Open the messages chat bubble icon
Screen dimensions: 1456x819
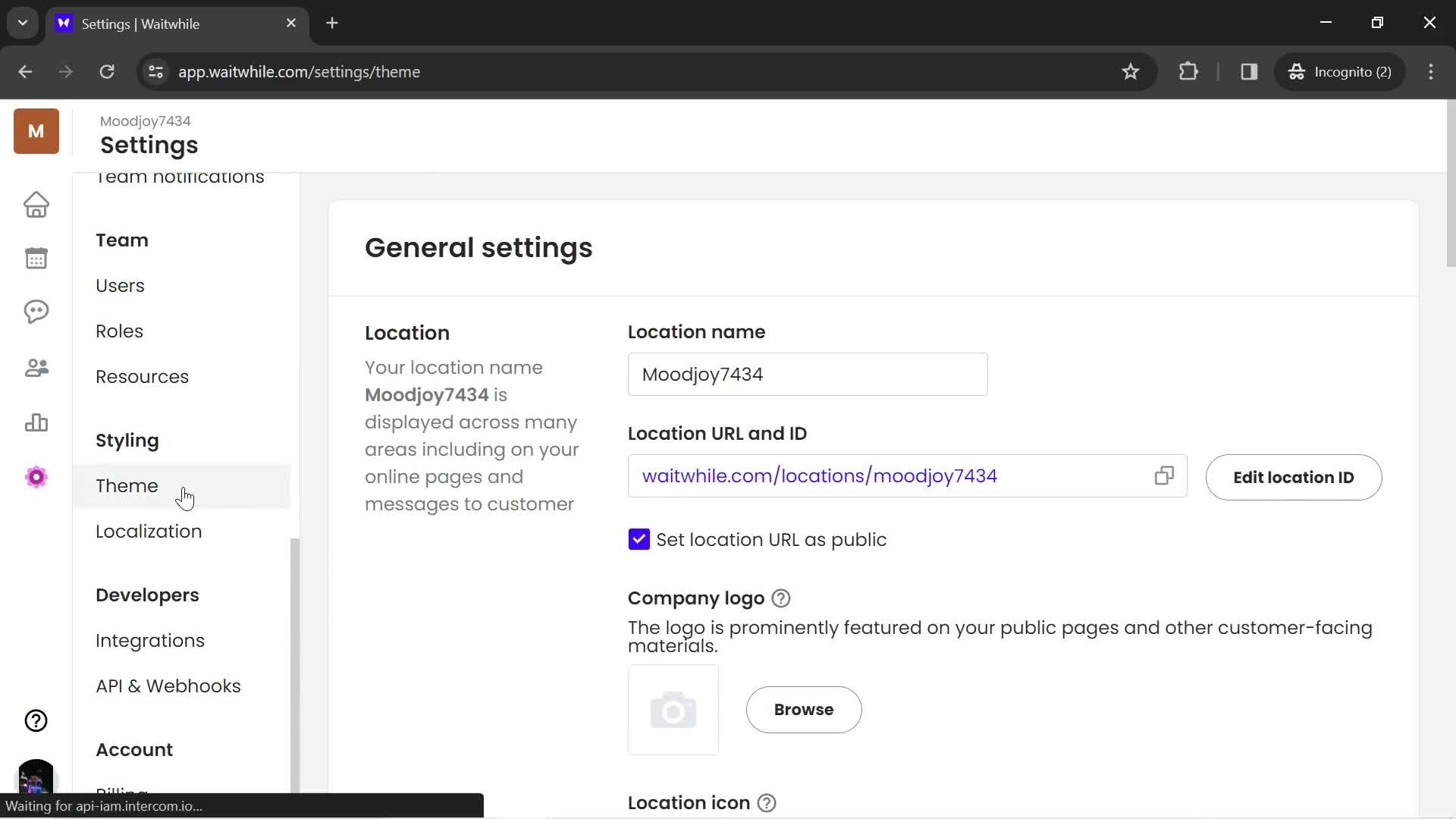pyautogui.click(x=36, y=312)
